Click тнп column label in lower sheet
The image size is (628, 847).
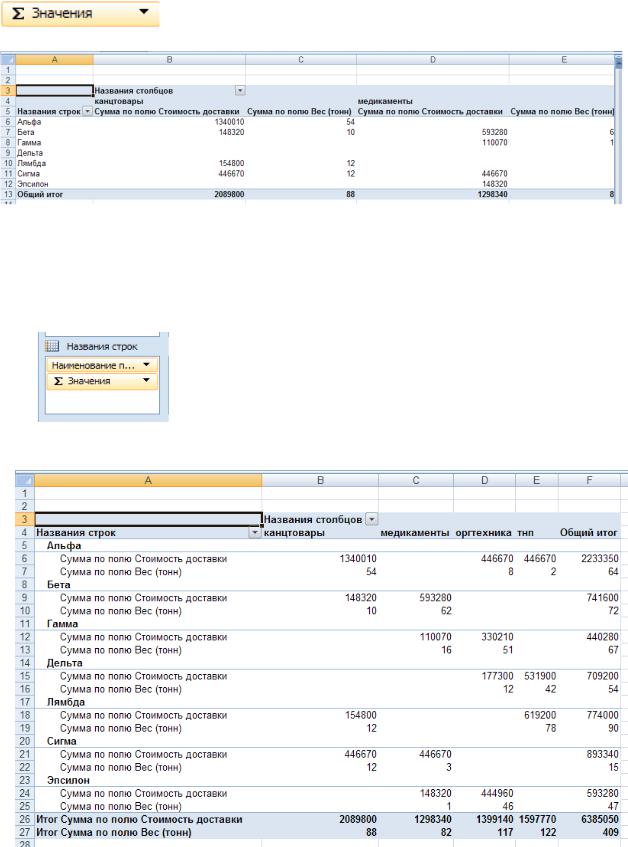coord(525,533)
